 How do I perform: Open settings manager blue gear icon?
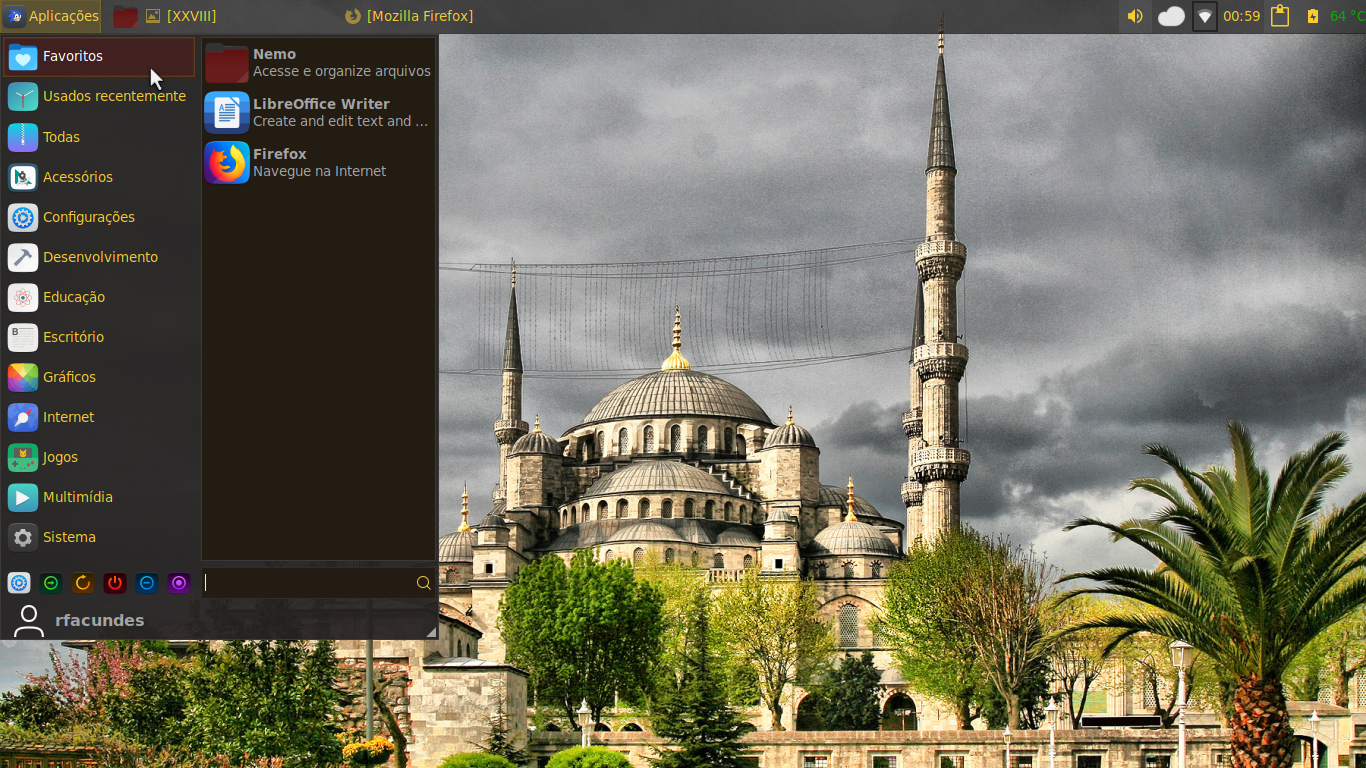[19, 583]
